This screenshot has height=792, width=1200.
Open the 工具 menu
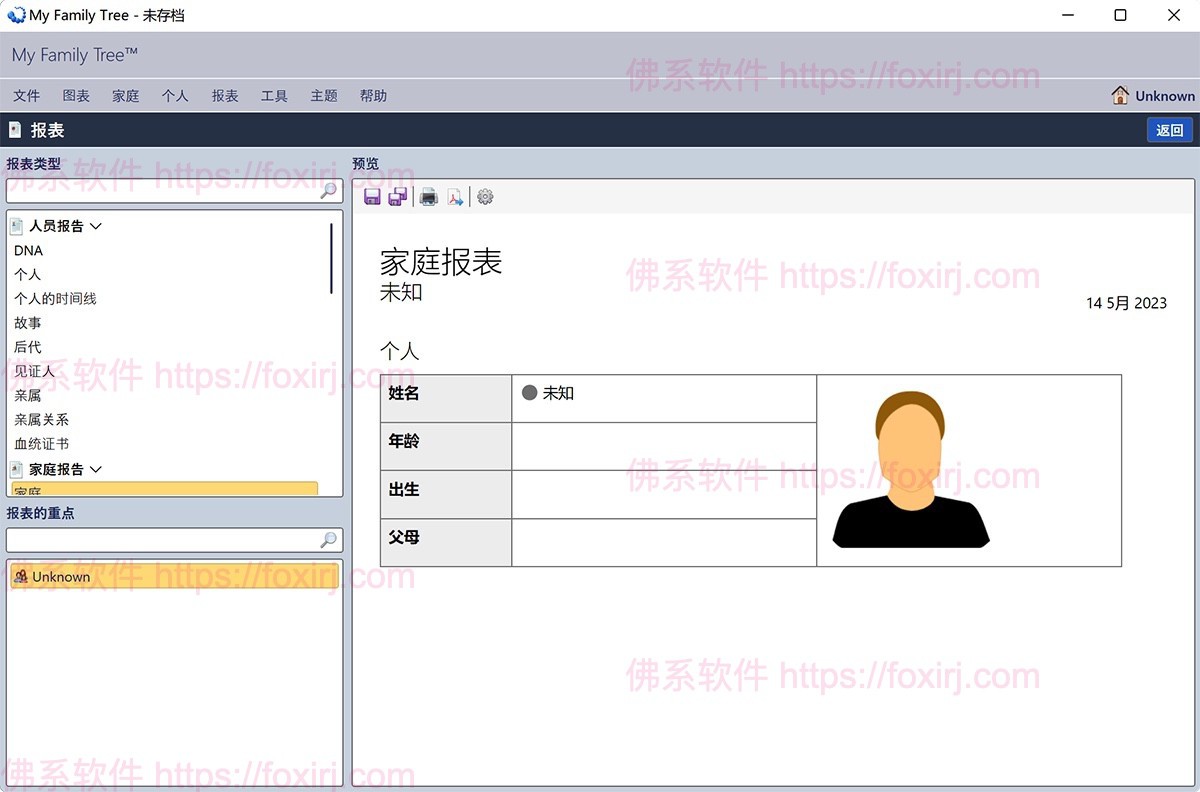(274, 96)
